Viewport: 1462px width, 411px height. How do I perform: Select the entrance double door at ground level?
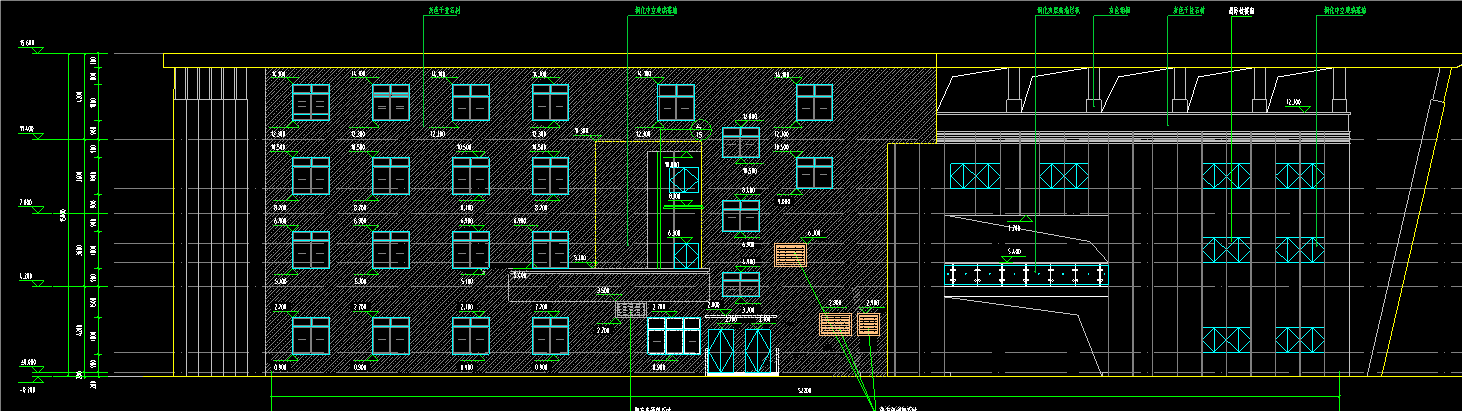(743, 350)
